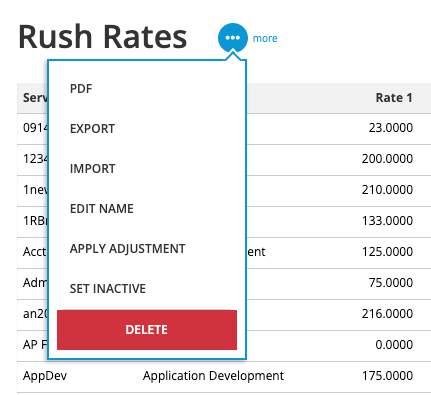Click the red DELETE button
This screenshot has height=395, width=431.
tap(147, 330)
